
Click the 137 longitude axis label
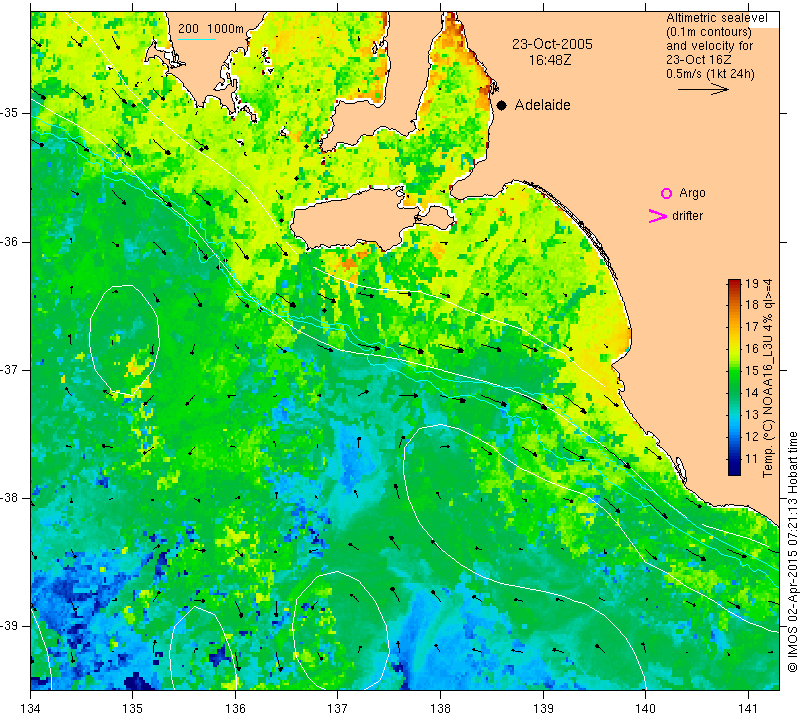(x=338, y=708)
